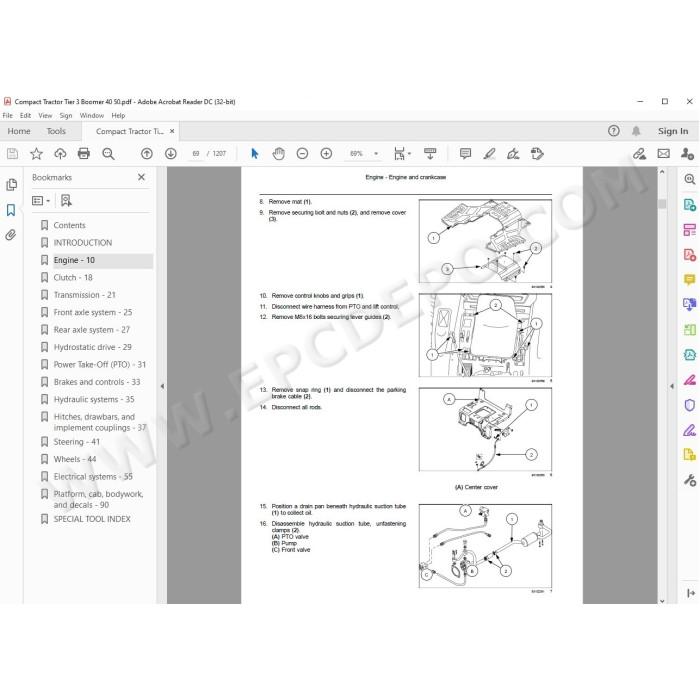Viewport: 700px width, 700px height.
Task: Open More Tools wrench icon
Action: [x=689, y=480]
